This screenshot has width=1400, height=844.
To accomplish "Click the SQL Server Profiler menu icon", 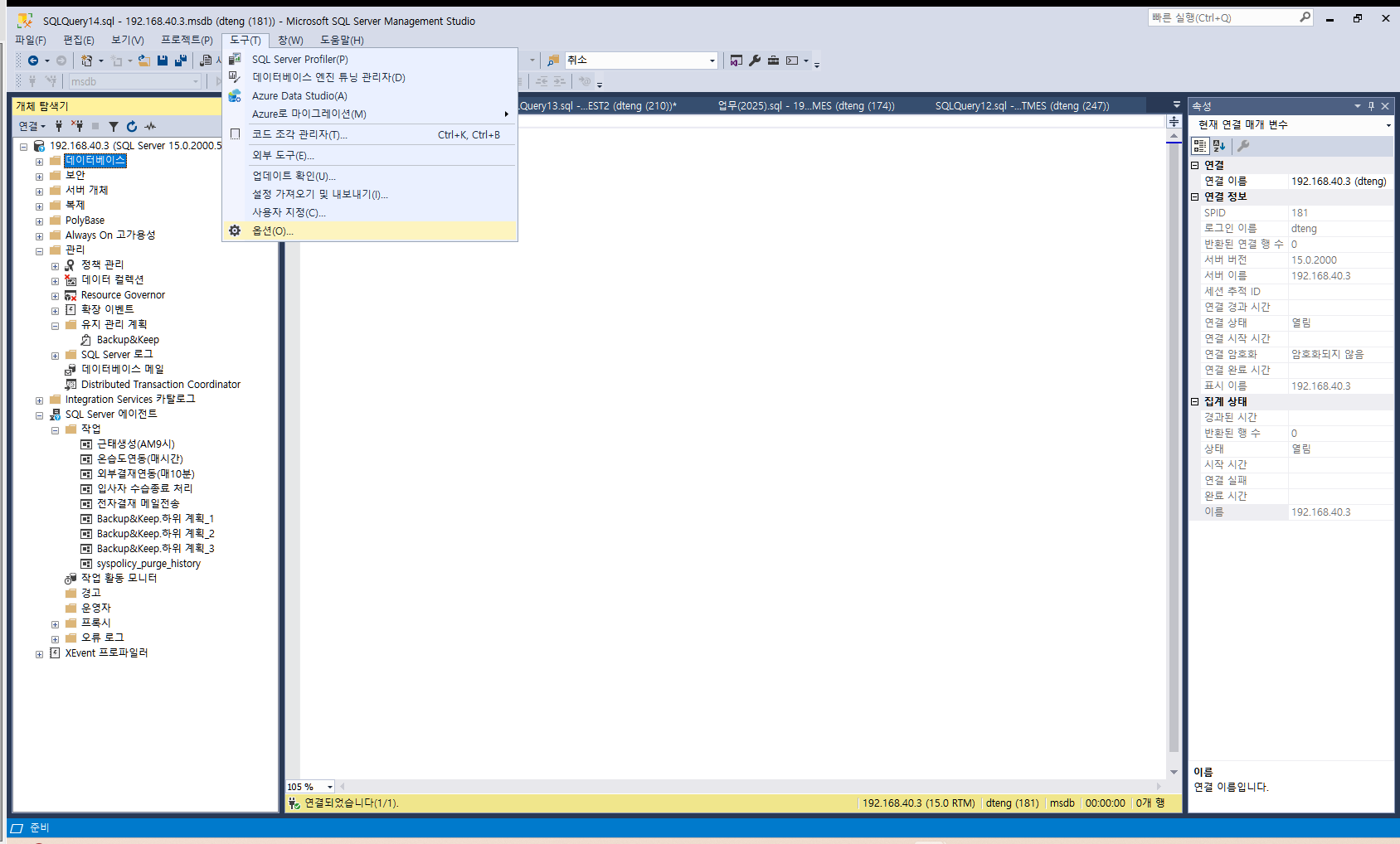I will pyautogui.click(x=235, y=59).
